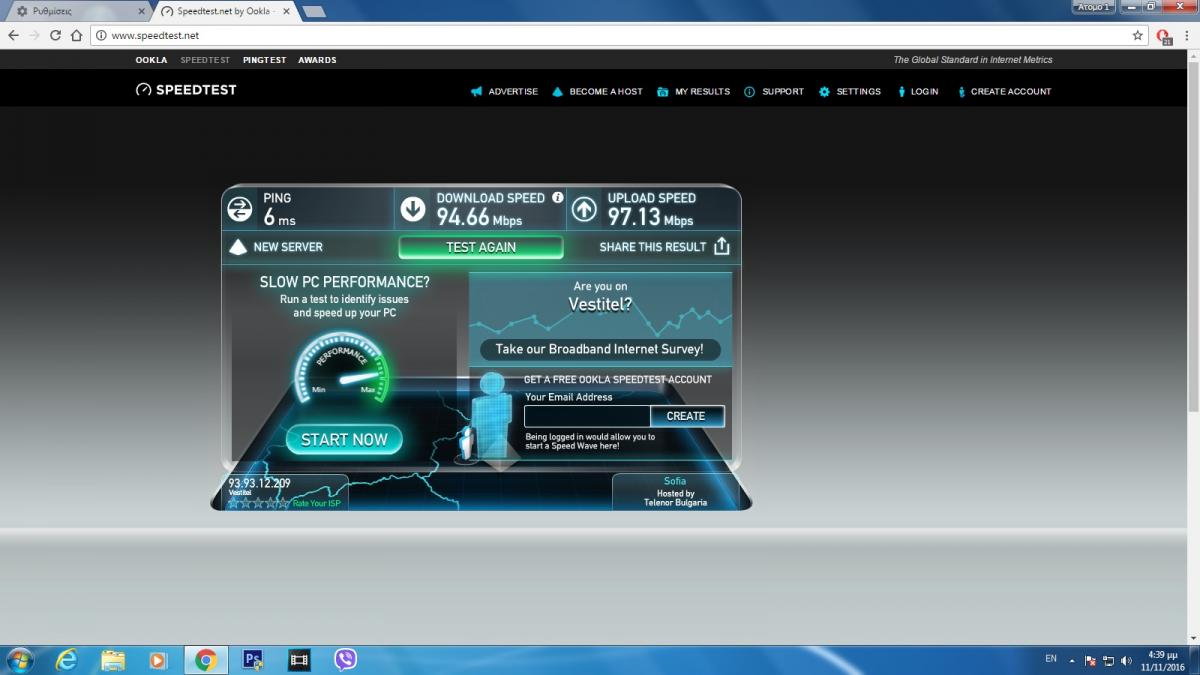Open the MY RESULTS link
The height and width of the screenshot is (675, 1200).
pos(702,92)
